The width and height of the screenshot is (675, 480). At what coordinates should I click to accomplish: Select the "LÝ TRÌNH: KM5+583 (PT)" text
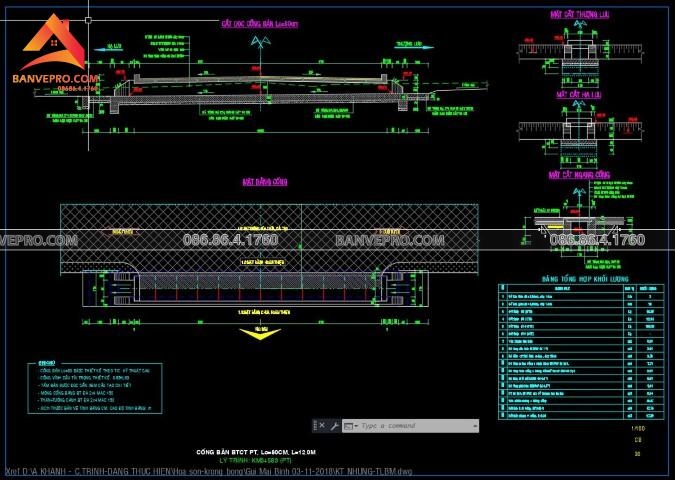point(256,460)
